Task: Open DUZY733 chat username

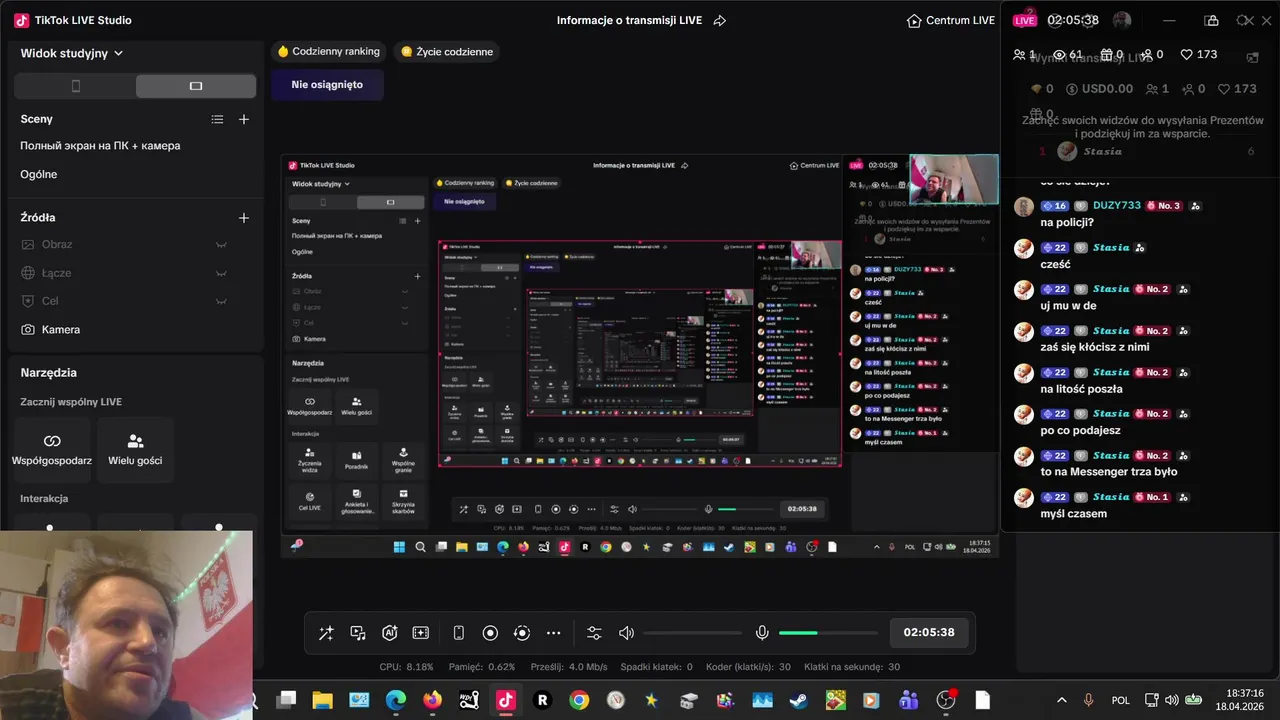Action: pyautogui.click(x=1116, y=206)
